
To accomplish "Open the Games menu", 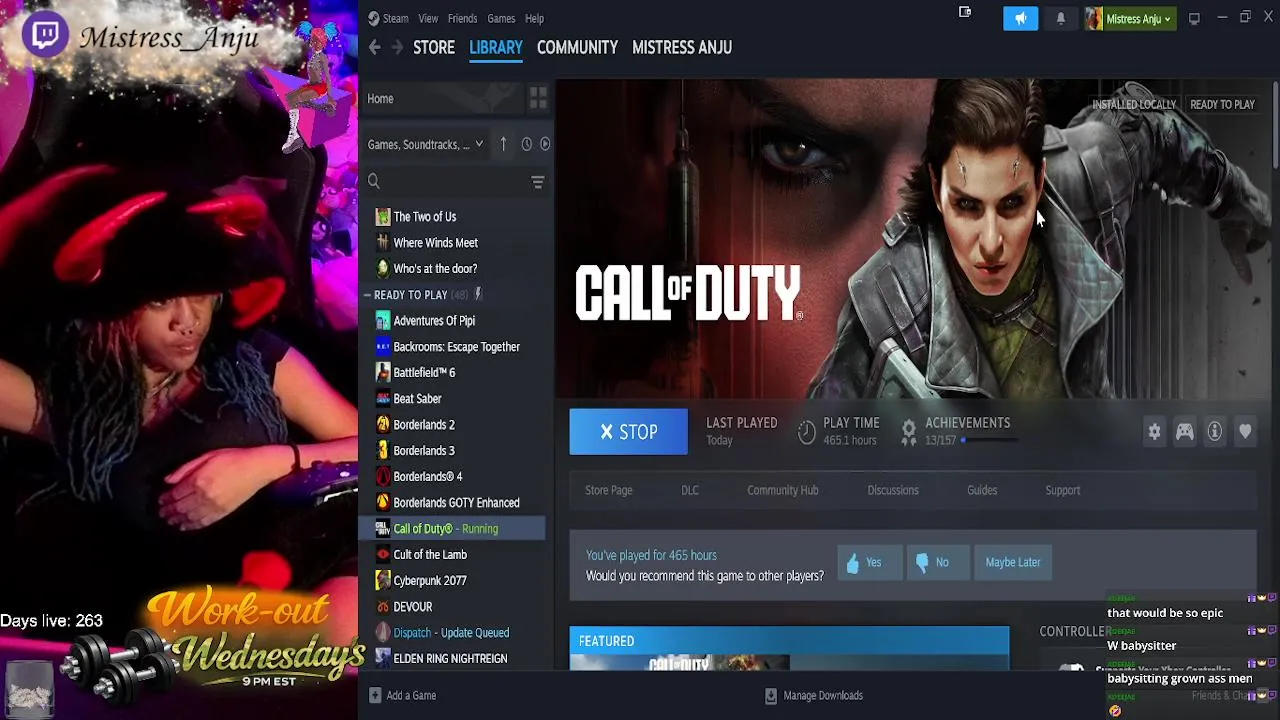I will [501, 18].
